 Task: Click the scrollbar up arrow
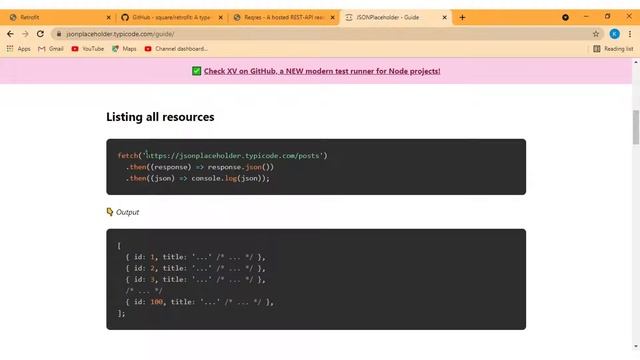[636, 62]
